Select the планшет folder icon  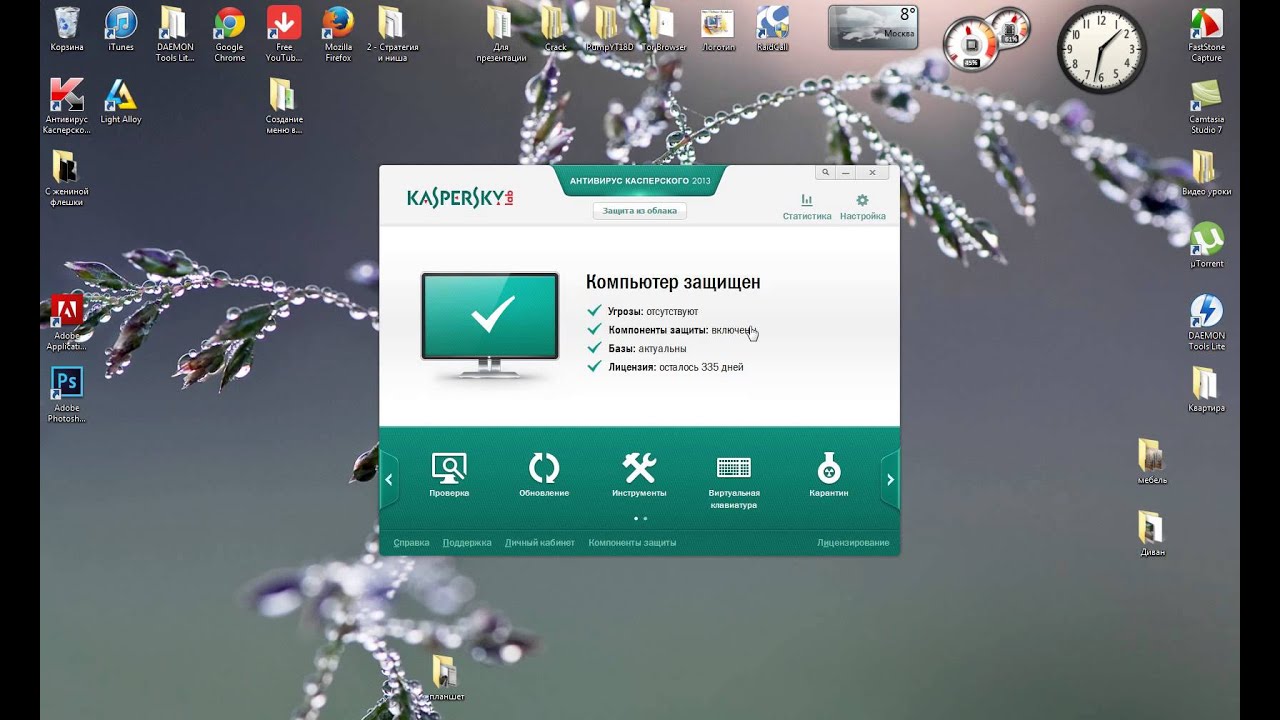coord(445,678)
